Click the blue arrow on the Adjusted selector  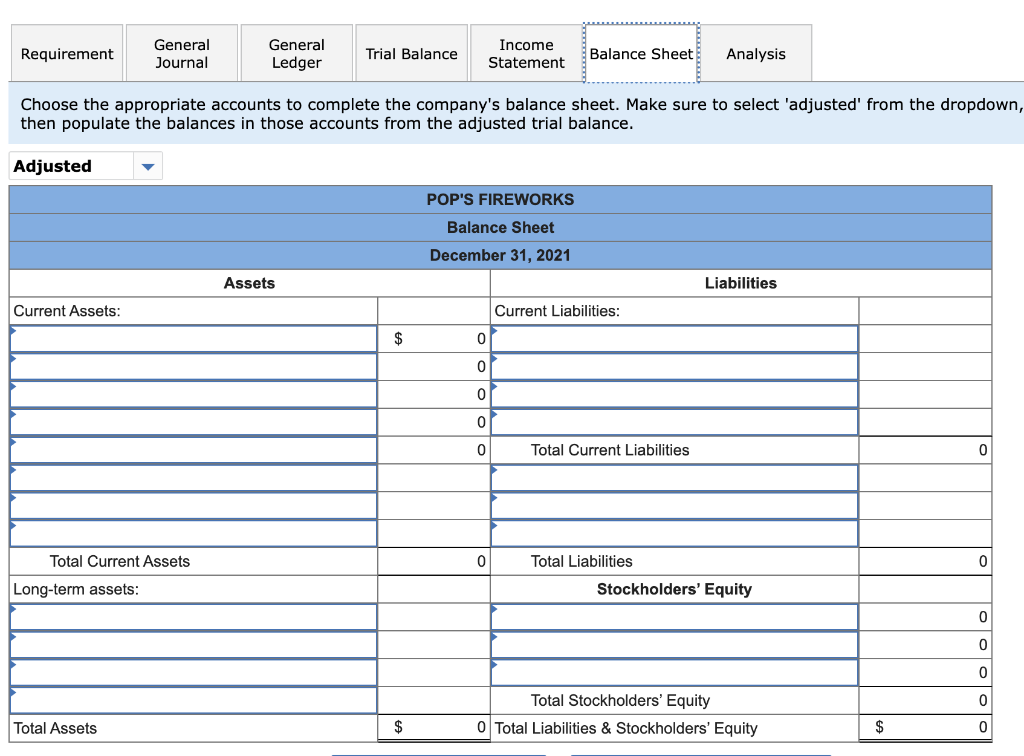pyautogui.click(x=148, y=166)
